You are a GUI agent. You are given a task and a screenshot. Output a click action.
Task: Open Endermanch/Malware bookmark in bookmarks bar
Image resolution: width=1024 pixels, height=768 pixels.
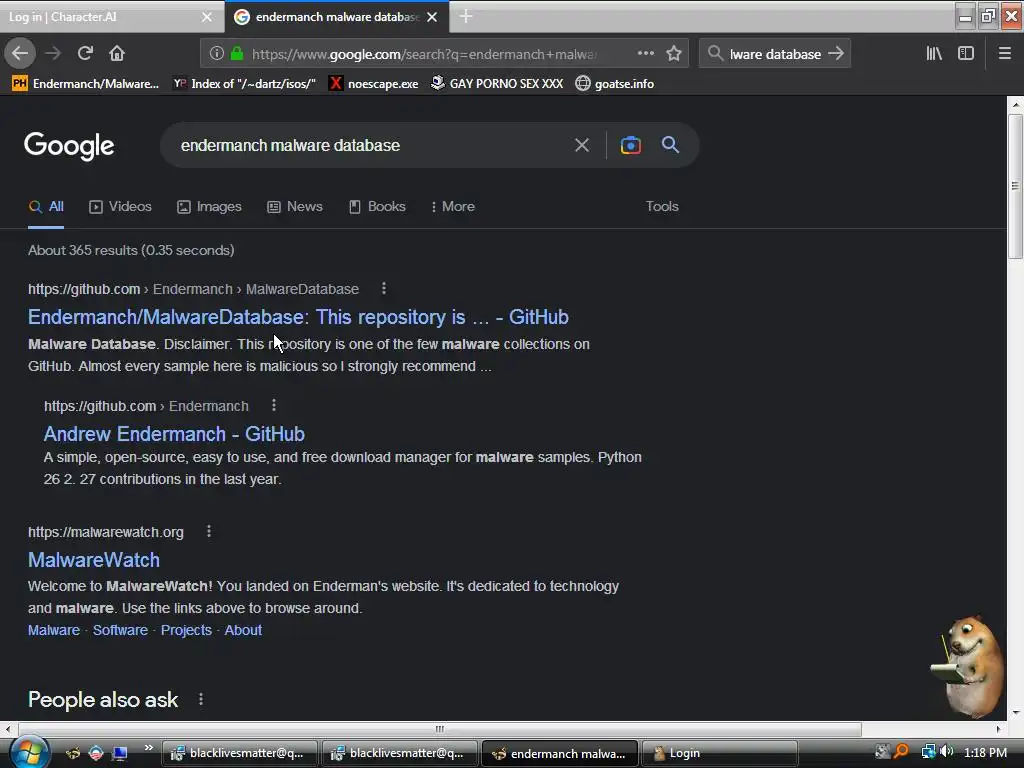[x=86, y=84]
